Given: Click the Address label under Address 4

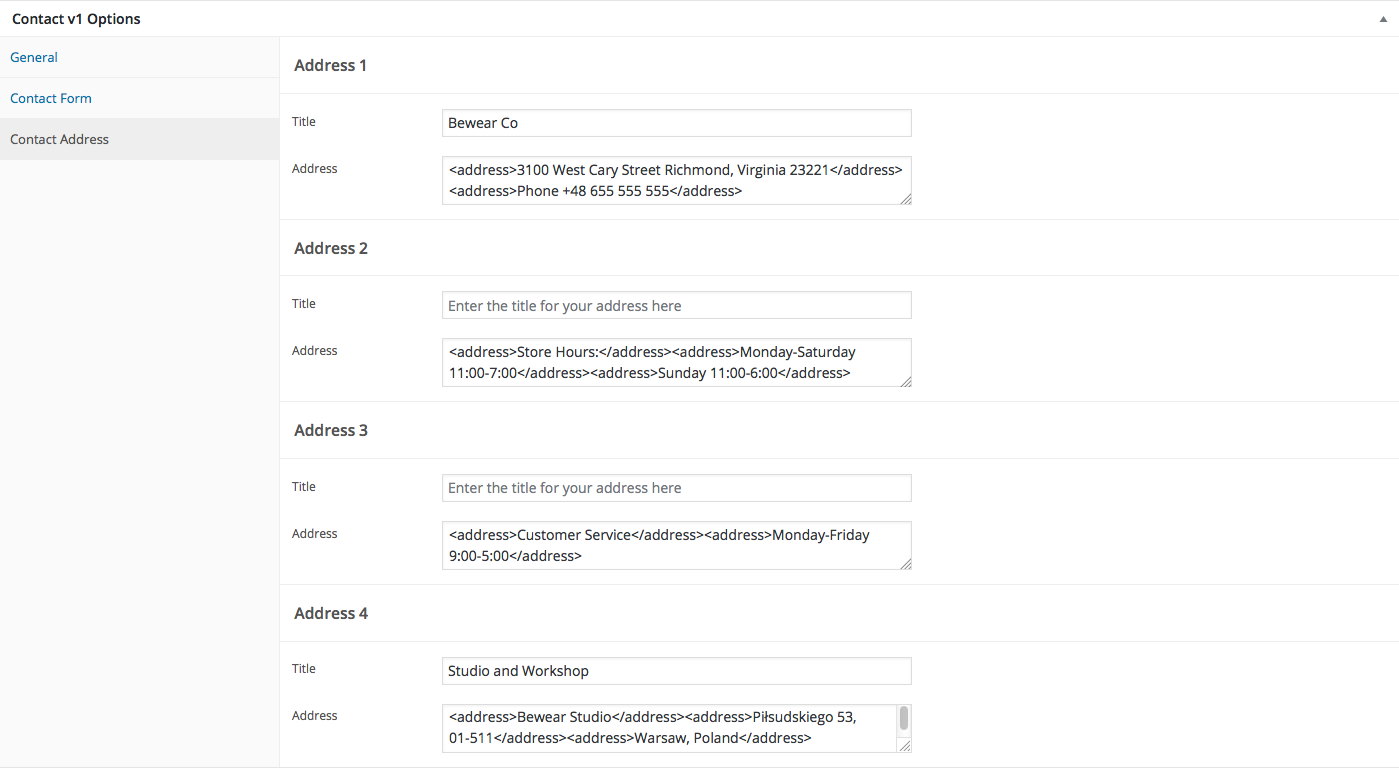Looking at the screenshot, I should (x=315, y=715).
